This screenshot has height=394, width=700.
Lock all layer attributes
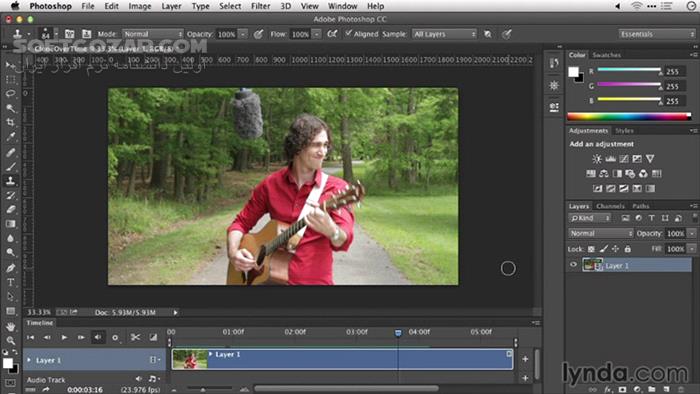point(627,249)
